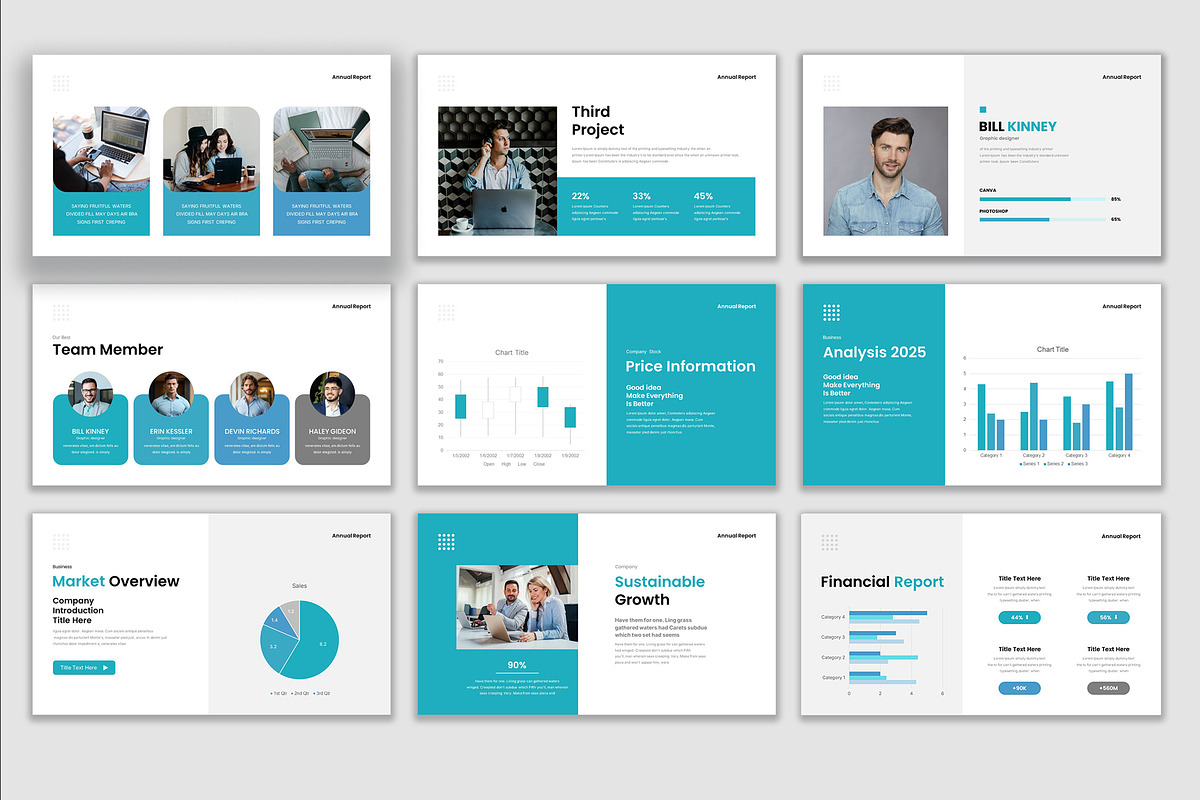The height and width of the screenshot is (800, 1200).
Task: Click the Series 3 legend entry
Action: [x=1077, y=464]
